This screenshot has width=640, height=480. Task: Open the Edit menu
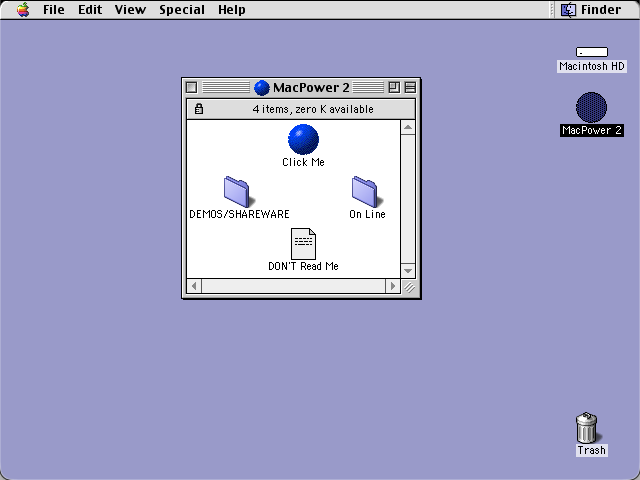(90, 9)
